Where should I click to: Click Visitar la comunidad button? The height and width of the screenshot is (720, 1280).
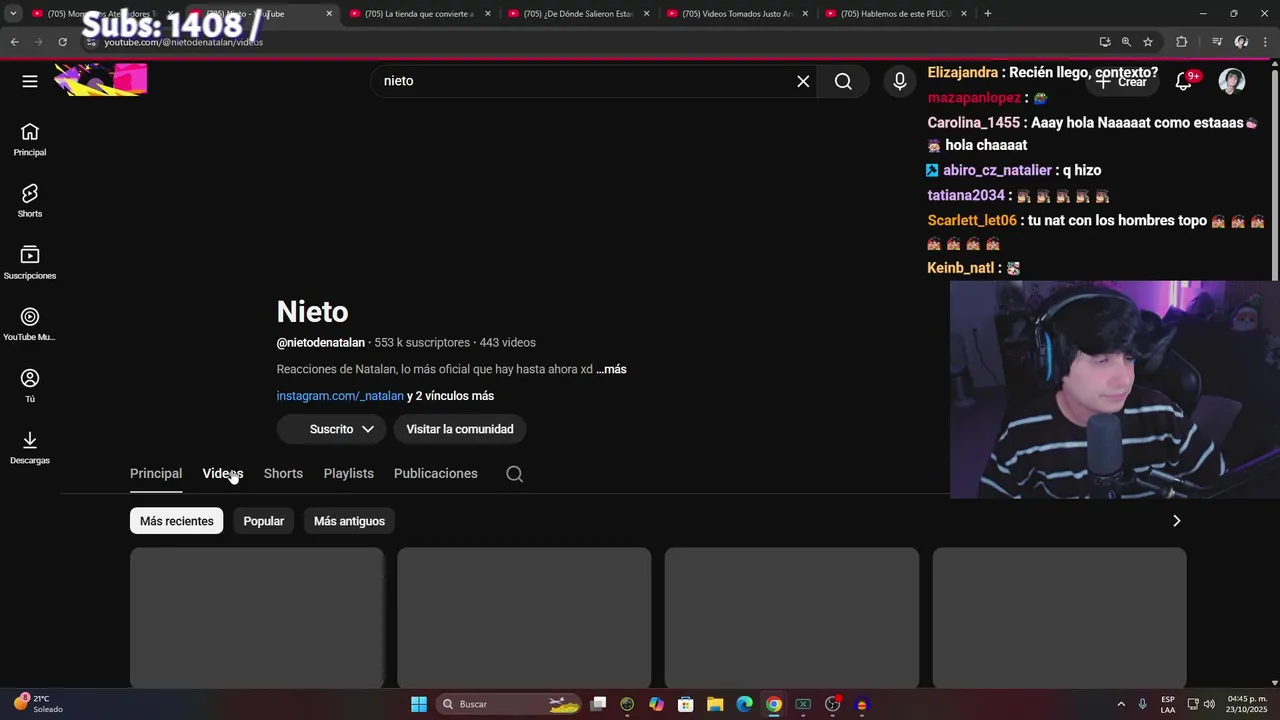tap(460, 429)
